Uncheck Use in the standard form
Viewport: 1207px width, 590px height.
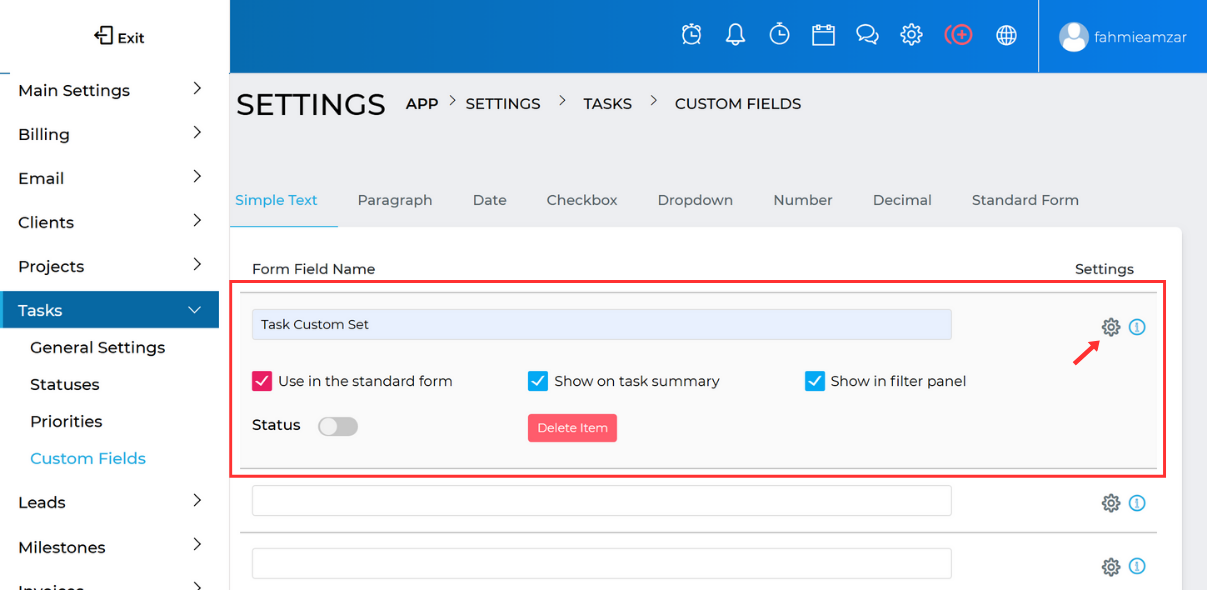[x=262, y=381]
